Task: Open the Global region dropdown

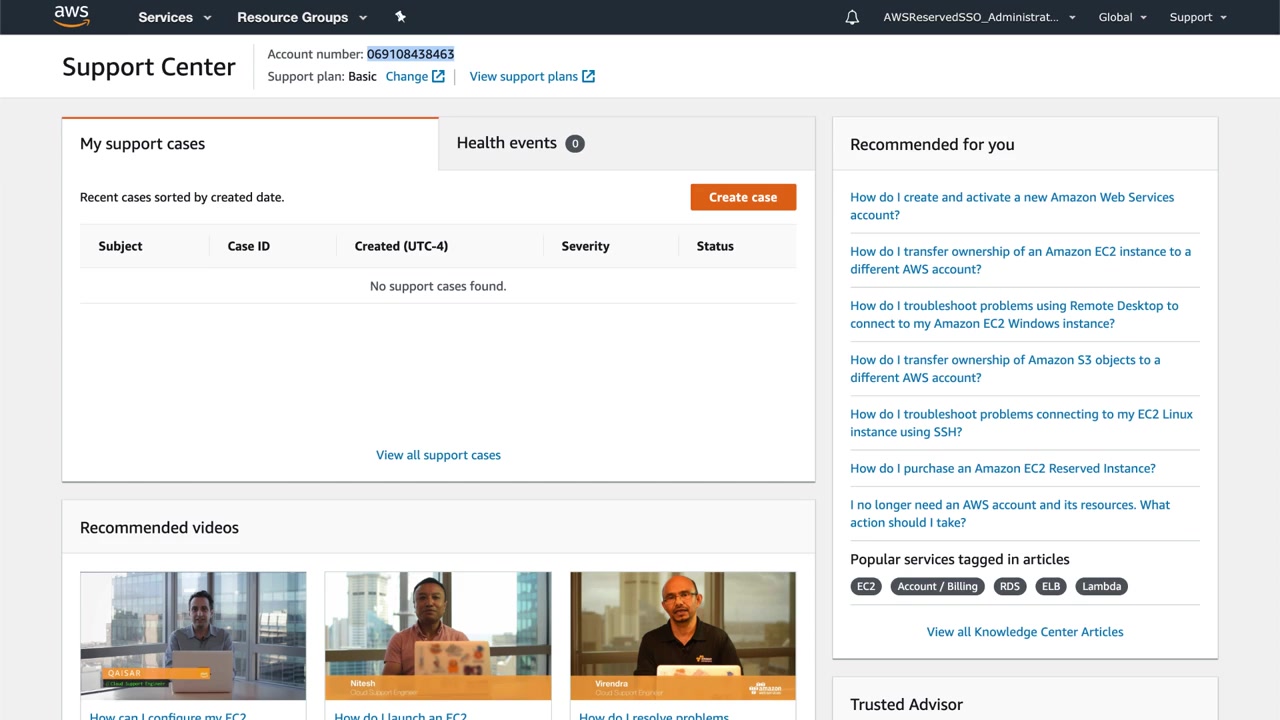Action: tap(1122, 17)
